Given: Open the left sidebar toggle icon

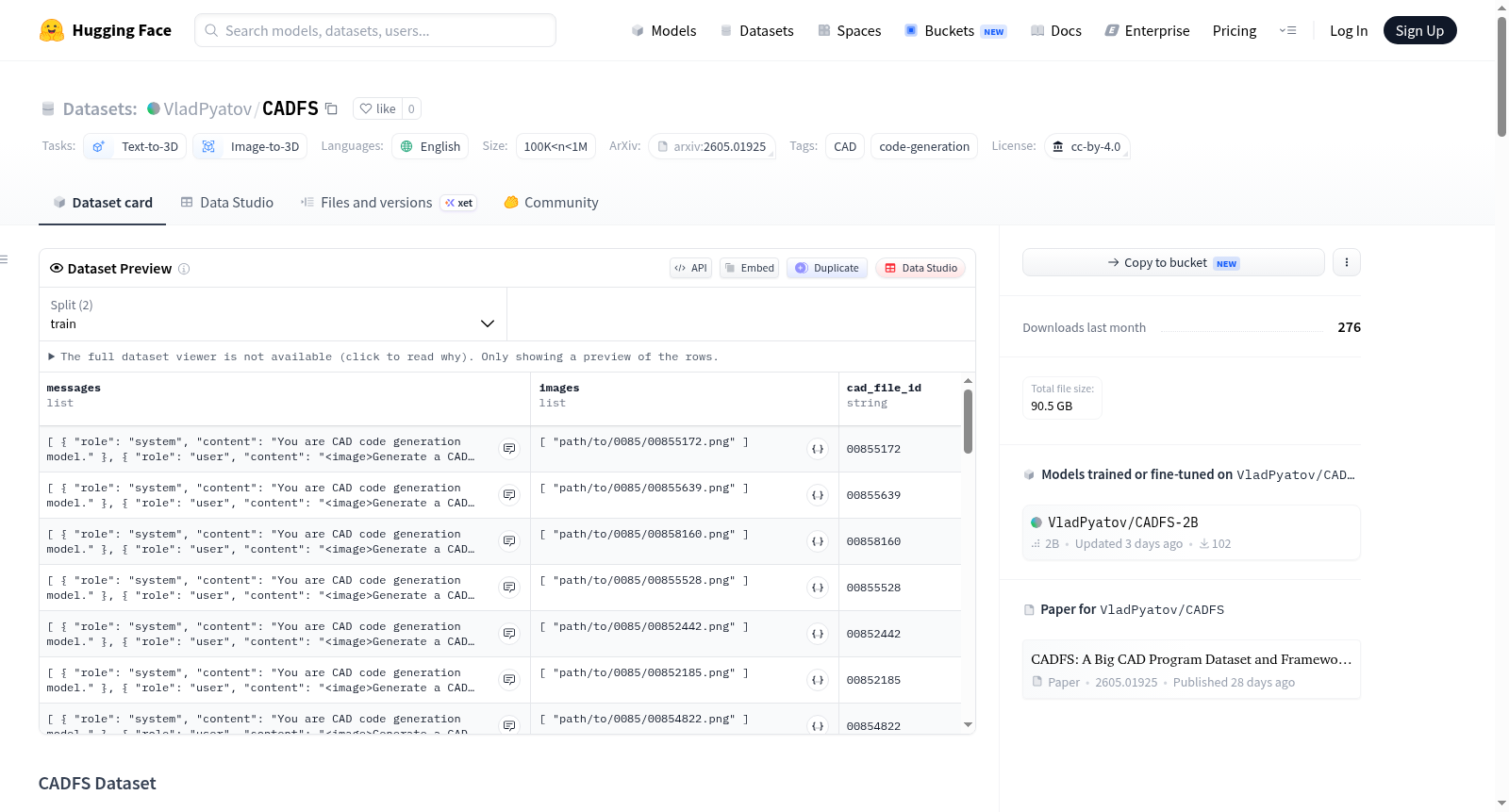Looking at the screenshot, I should [4, 259].
